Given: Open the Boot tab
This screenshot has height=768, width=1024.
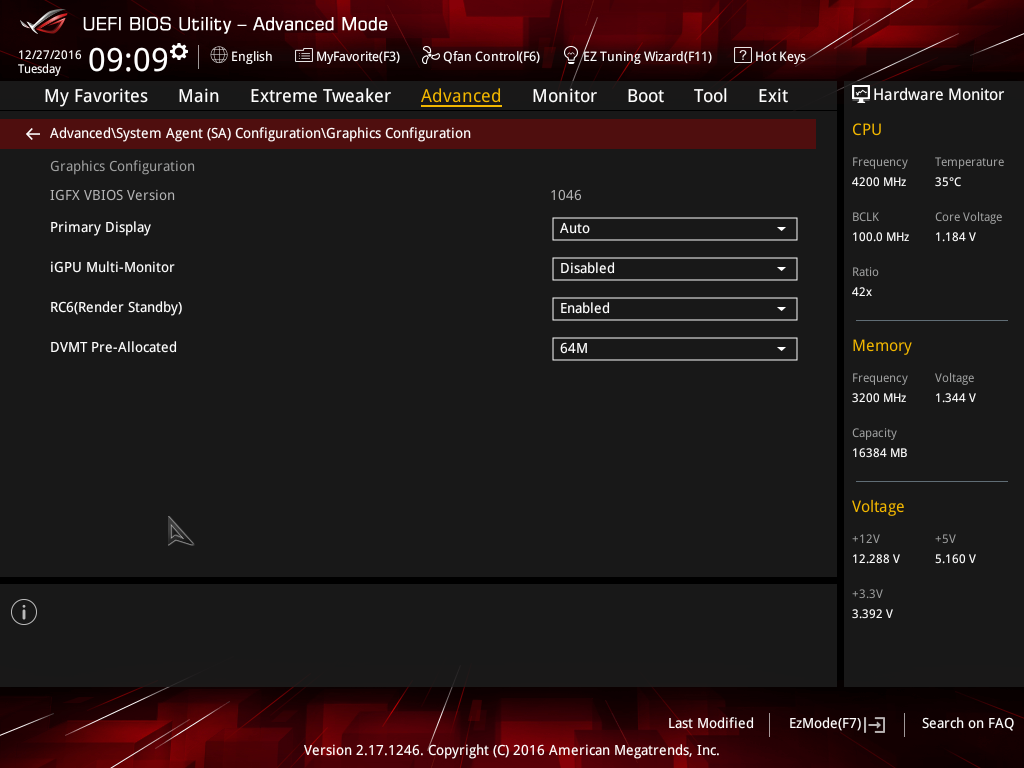Looking at the screenshot, I should [x=645, y=96].
